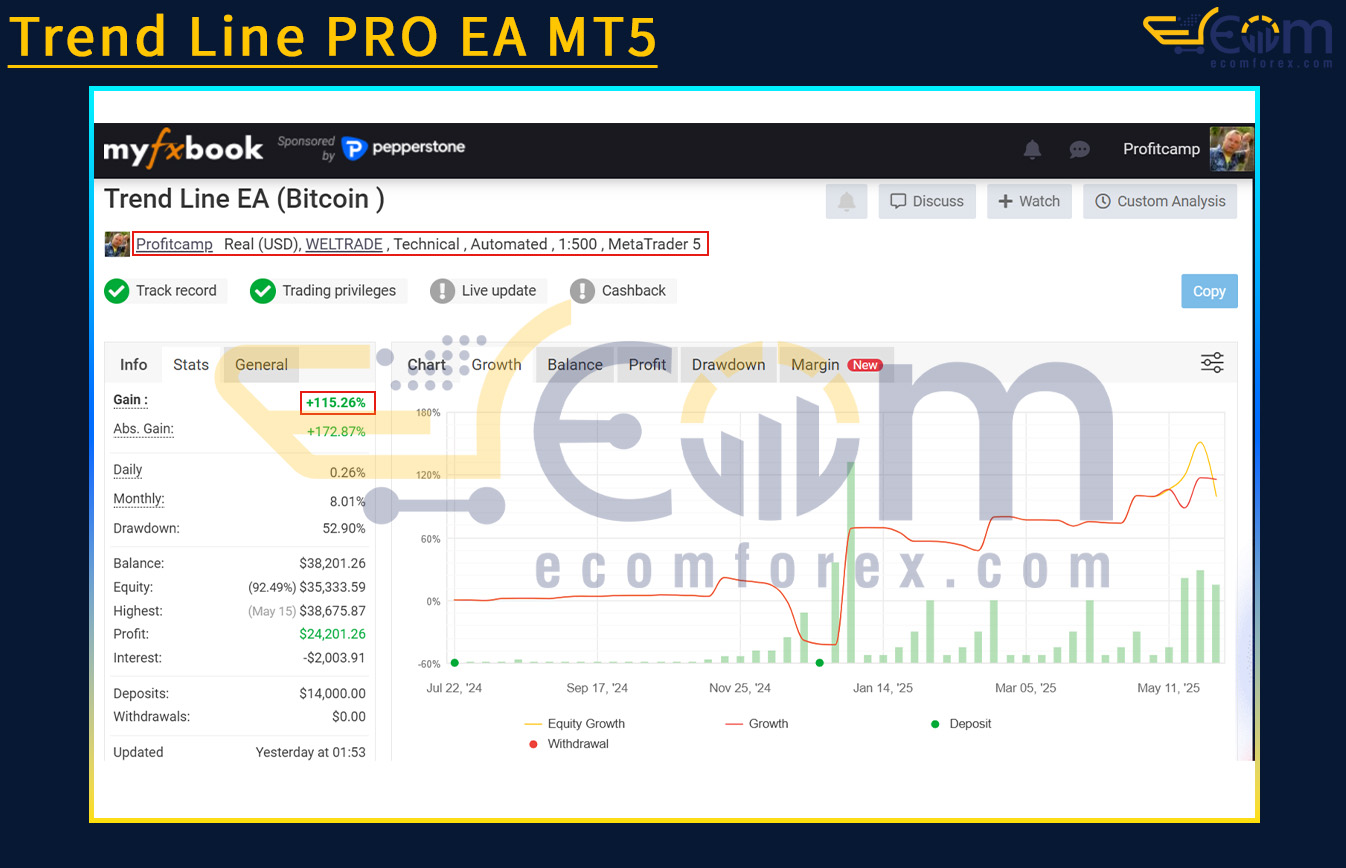Open chart settings sliders icon
Viewport: 1346px width, 868px height.
coord(1212,363)
